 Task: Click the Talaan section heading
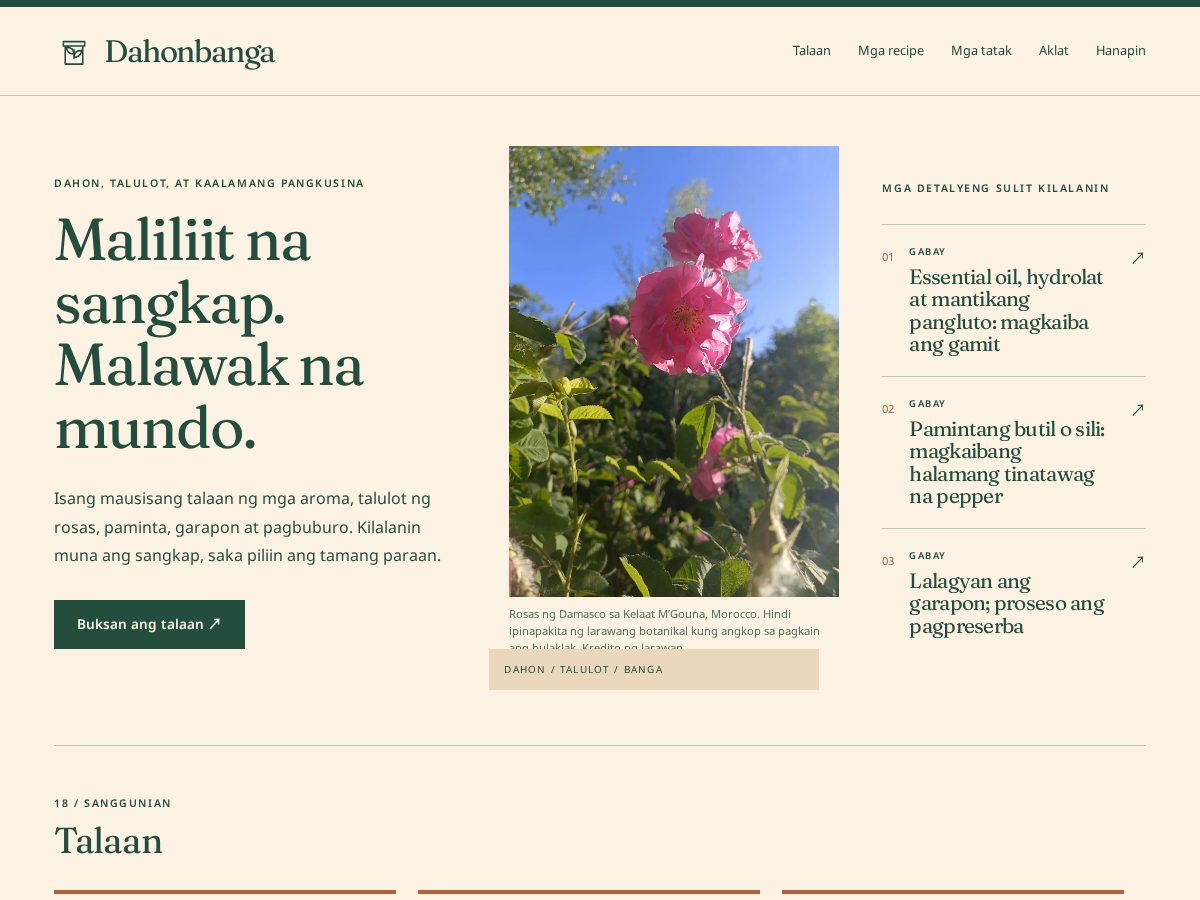(x=108, y=841)
